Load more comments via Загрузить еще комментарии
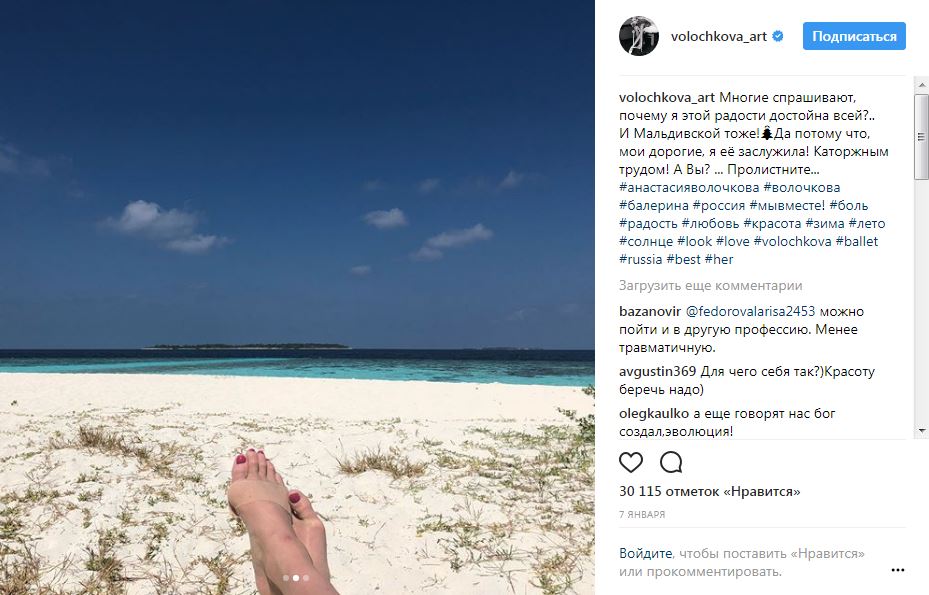The height and width of the screenshot is (595, 929). click(x=710, y=286)
